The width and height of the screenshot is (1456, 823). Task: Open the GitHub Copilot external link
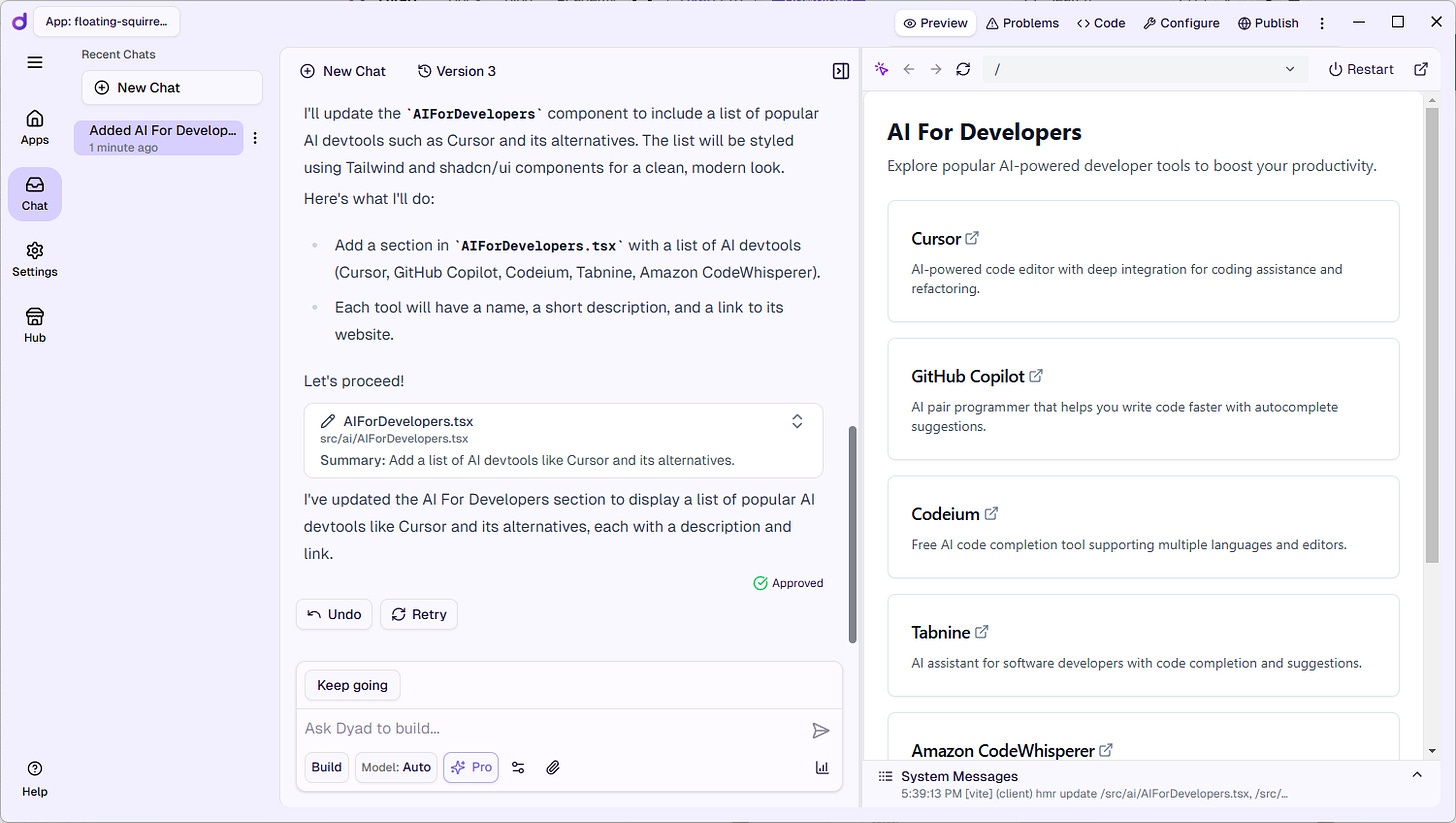click(x=1036, y=376)
